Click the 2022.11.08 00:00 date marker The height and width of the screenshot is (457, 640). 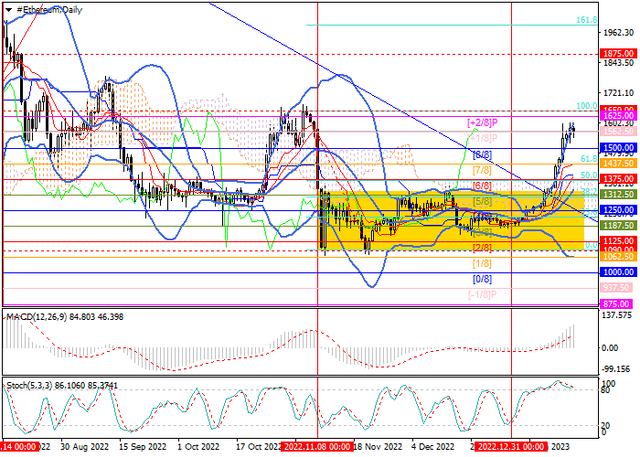point(318,447)
